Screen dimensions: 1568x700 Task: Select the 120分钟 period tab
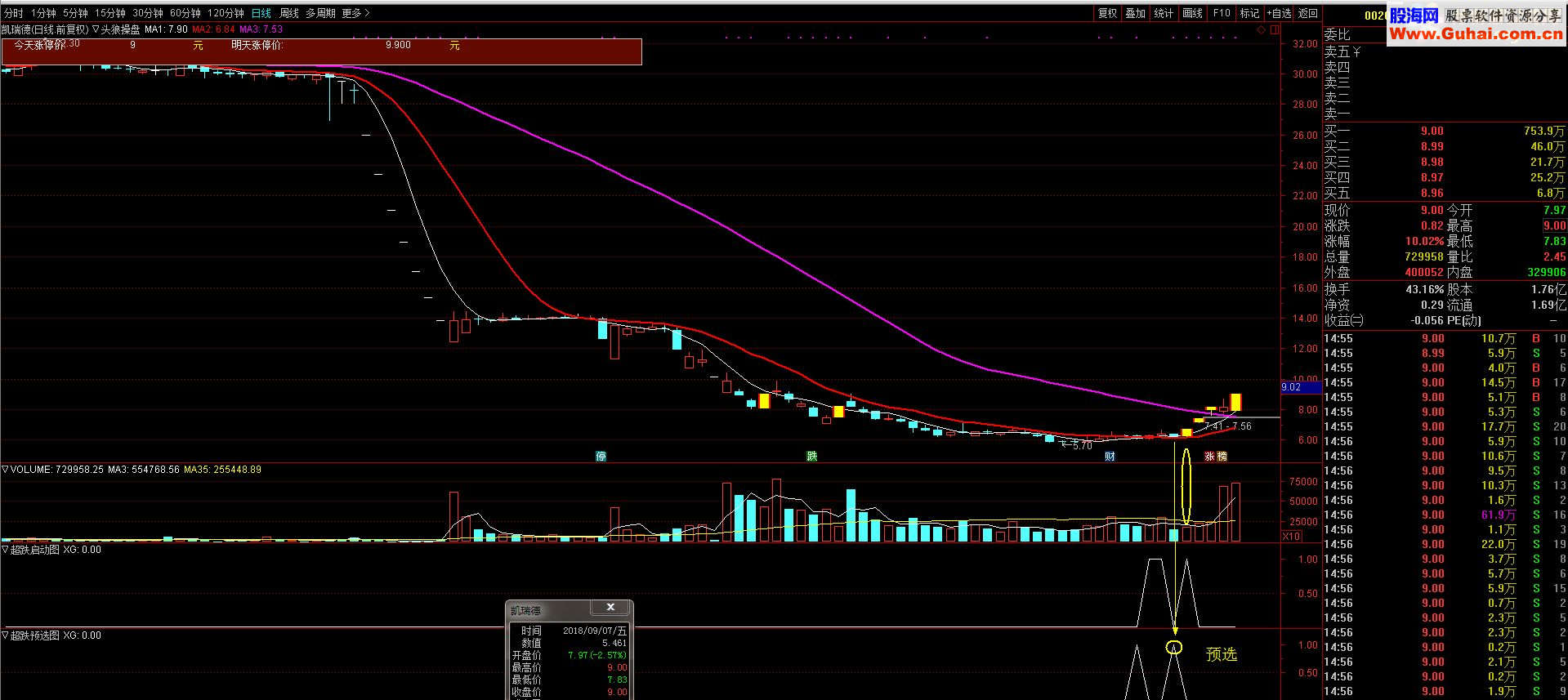[x=226, y=13]
